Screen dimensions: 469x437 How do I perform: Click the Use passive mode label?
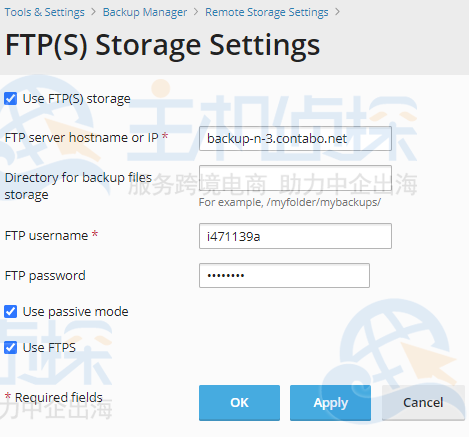[75, 312]
